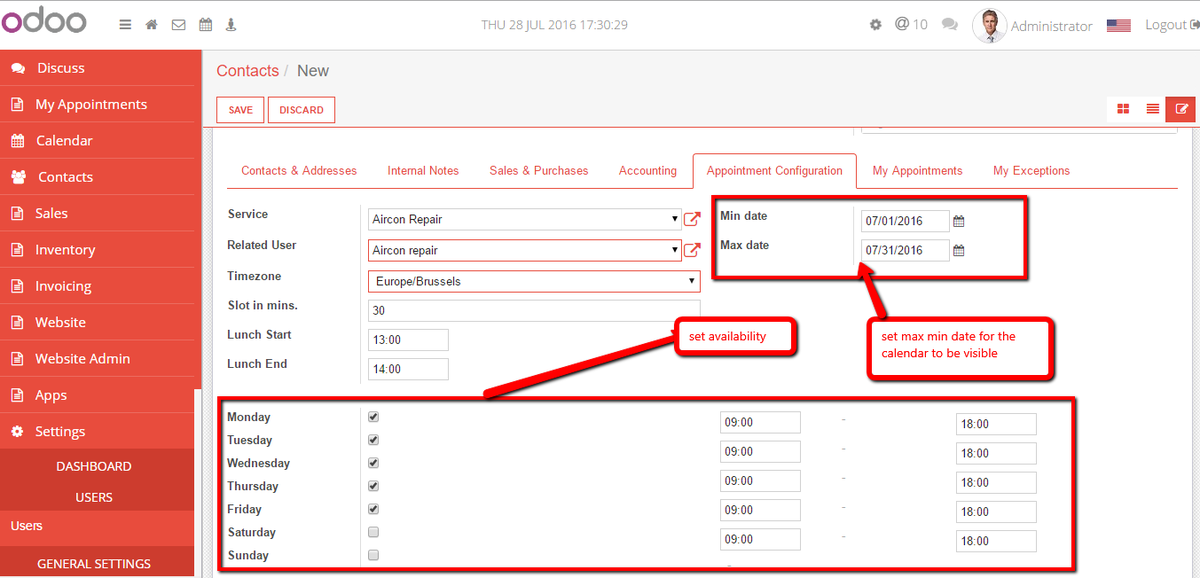Open the apps hamburger menu icon
The height and width of the screenshot is (578, 1200).
tap(125, 24)
